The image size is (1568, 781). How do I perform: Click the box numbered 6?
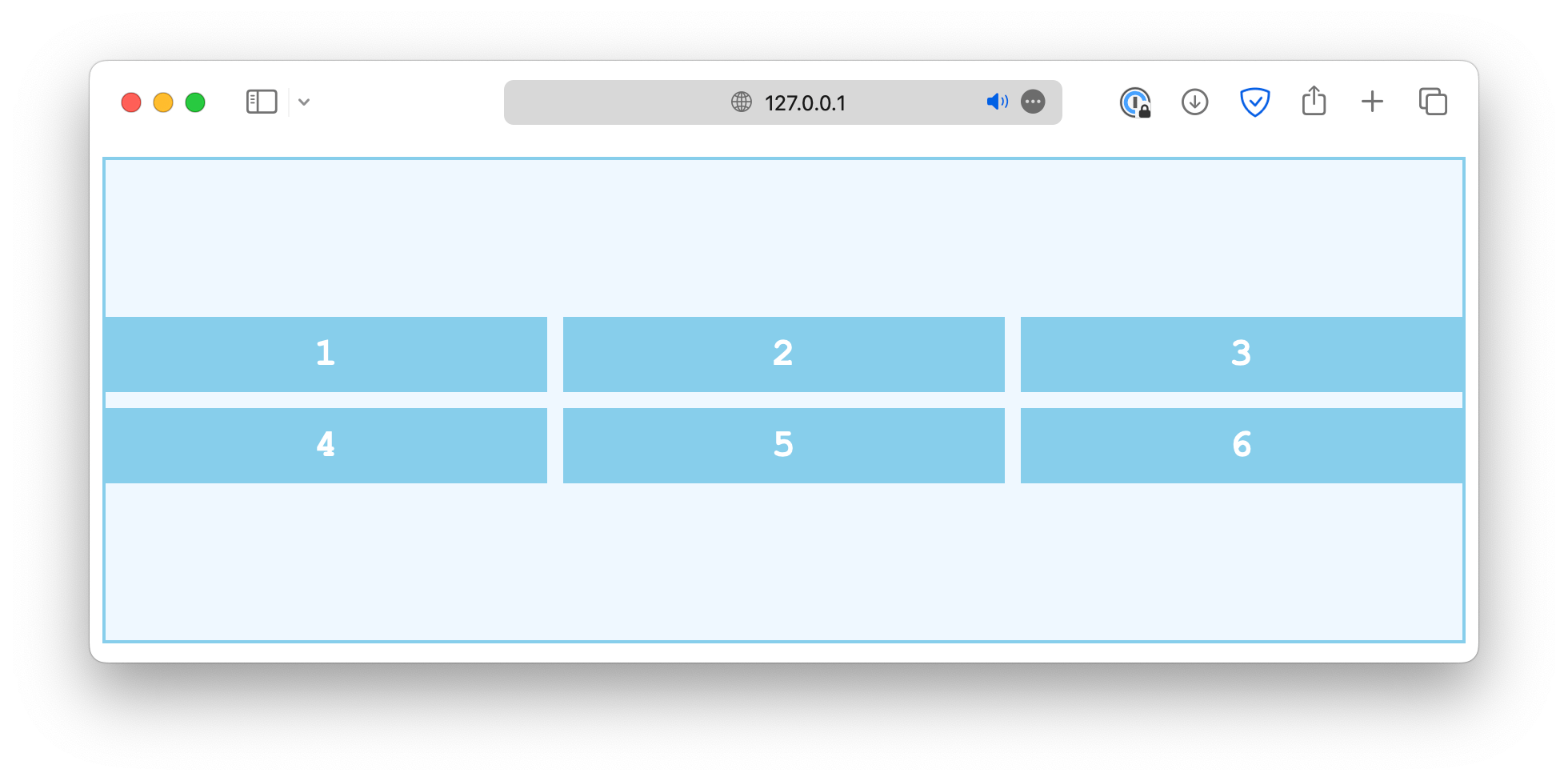1241,445
